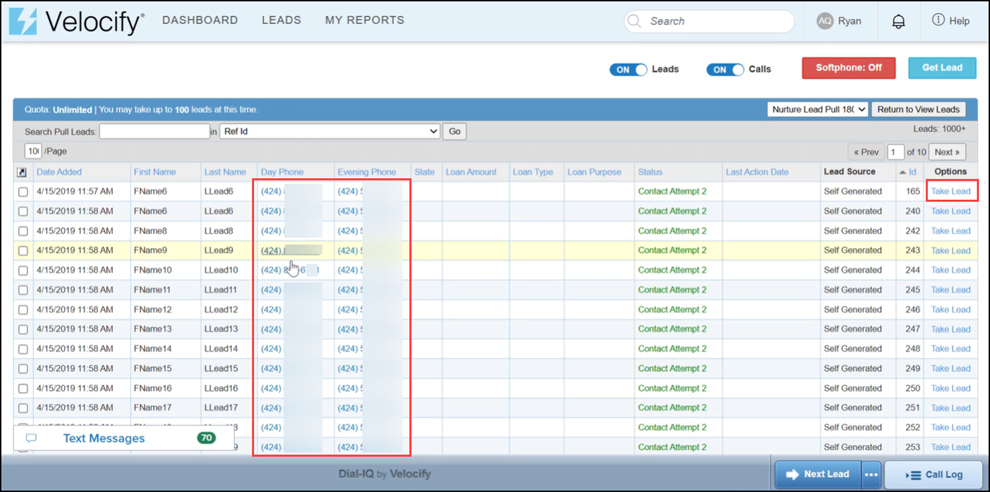Open MY REPORTS menu
The width and height of the screenshot is (990, 492).
tap(365, 20)
